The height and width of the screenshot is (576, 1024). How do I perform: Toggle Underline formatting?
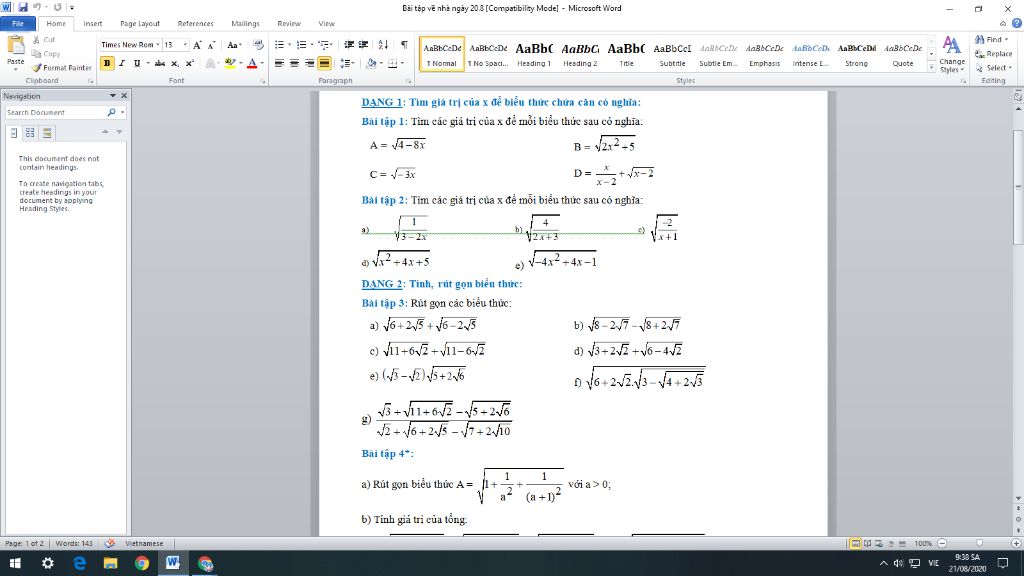coord(136,63)
